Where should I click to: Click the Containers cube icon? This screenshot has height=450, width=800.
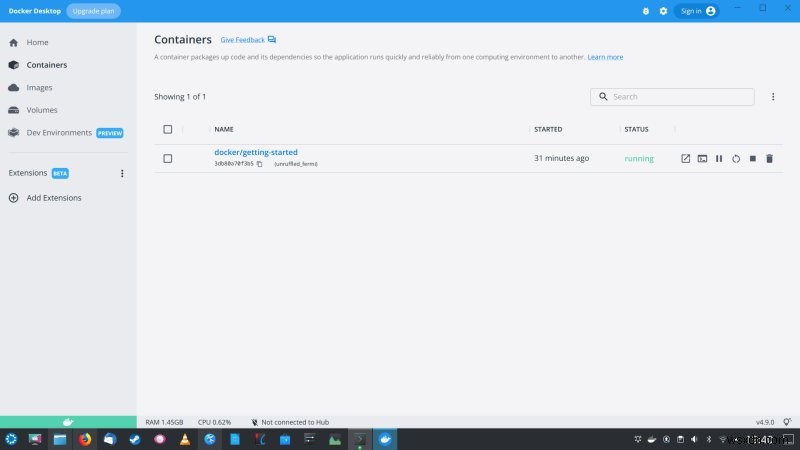pos(14,65)
